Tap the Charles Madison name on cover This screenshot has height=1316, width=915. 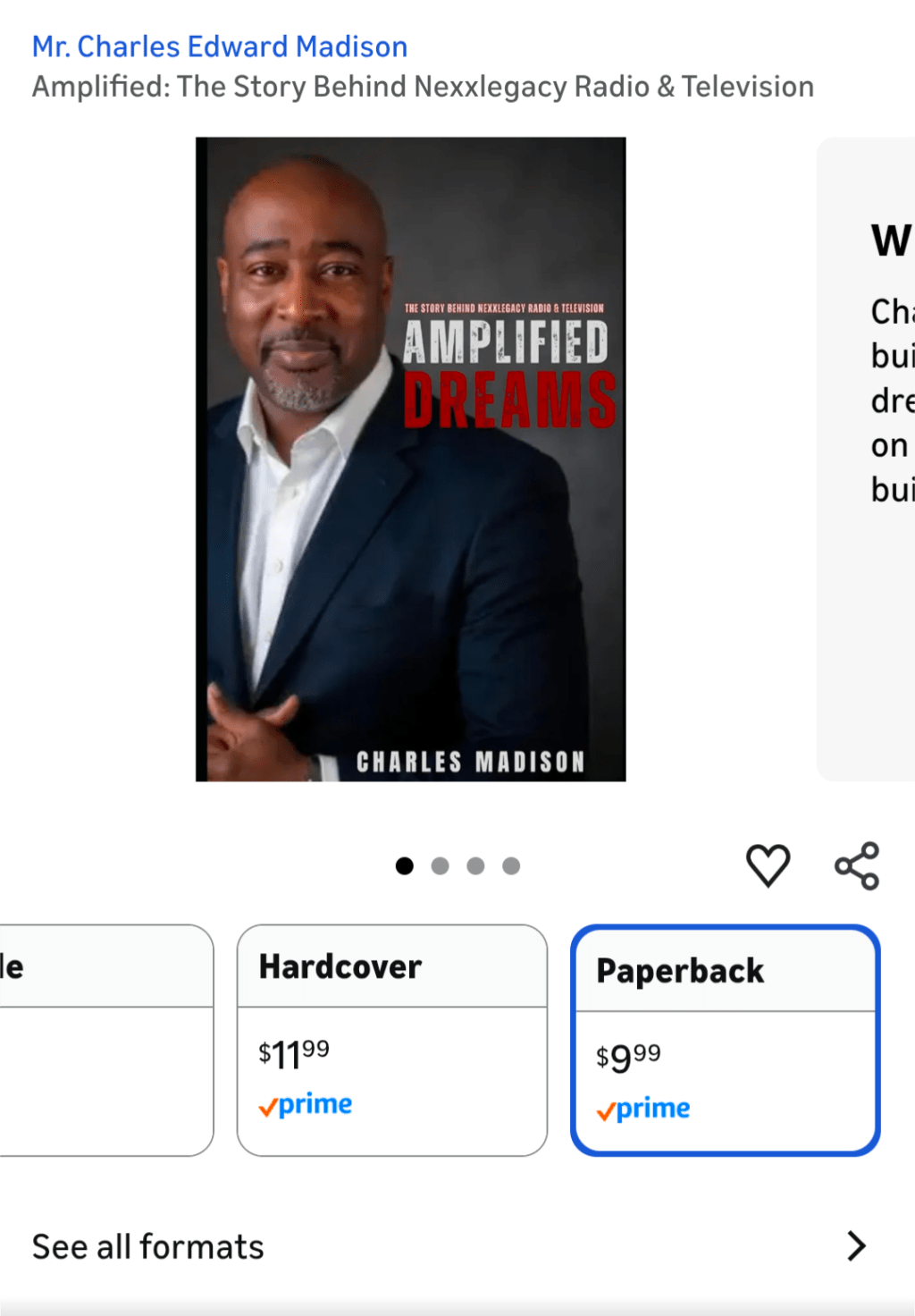[470, 762]
